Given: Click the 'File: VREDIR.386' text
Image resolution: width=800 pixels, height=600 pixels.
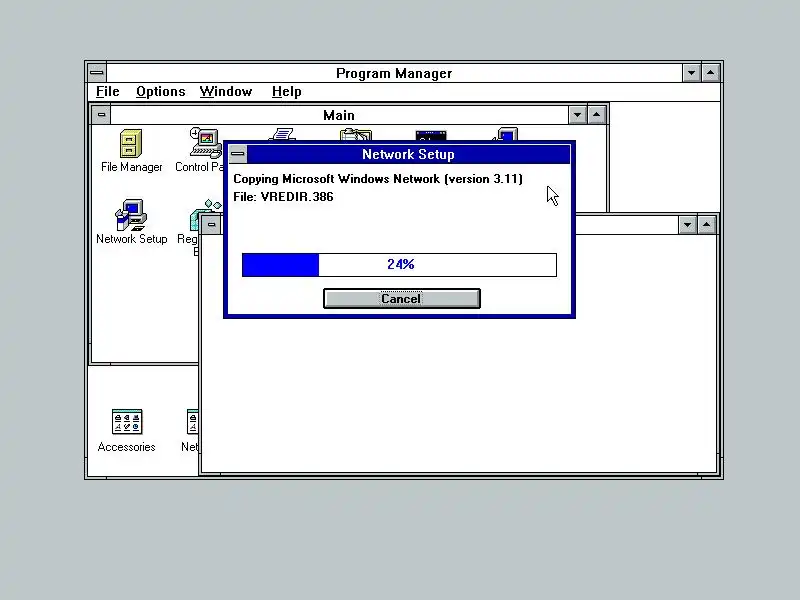Looking at the screenshot, I should point(283,197).
